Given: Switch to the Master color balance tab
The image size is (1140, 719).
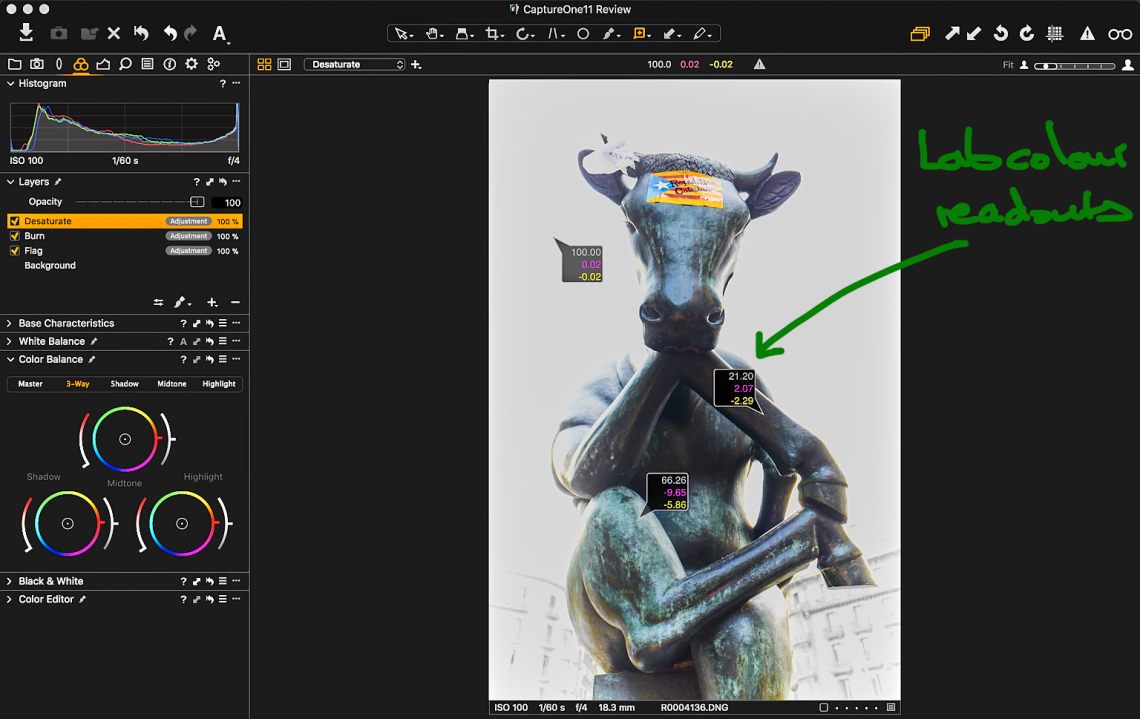Looking at the screenshot, I should point(30,384).
